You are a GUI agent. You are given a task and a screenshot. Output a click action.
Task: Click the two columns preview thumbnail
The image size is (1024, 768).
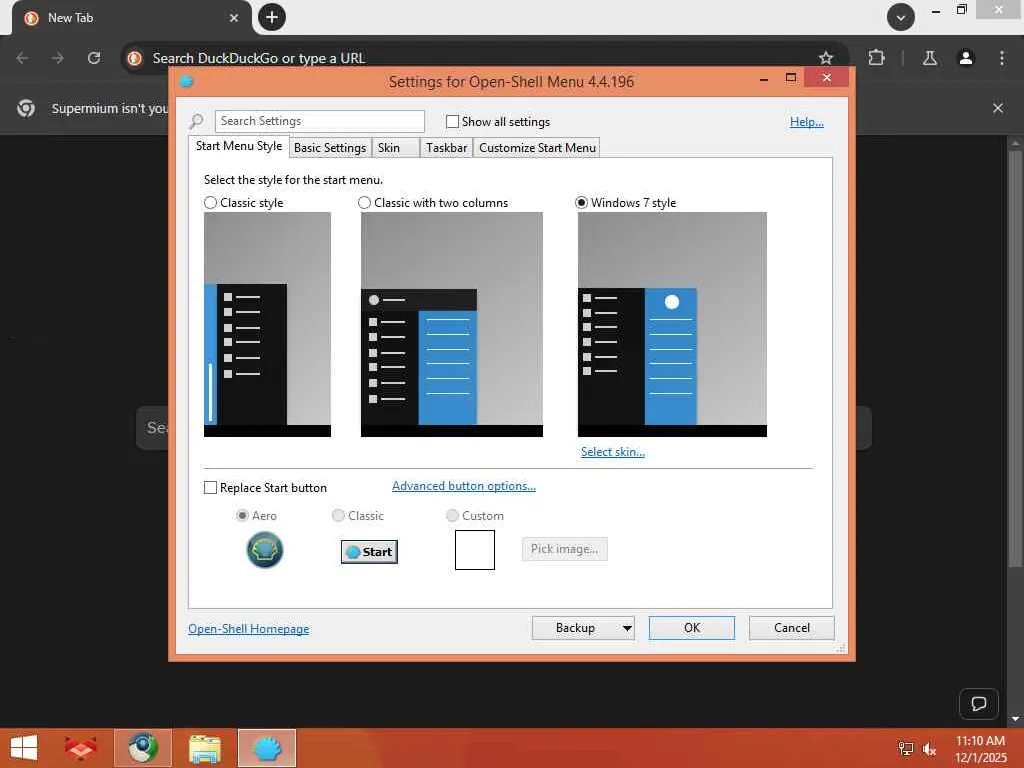point(452,325)
